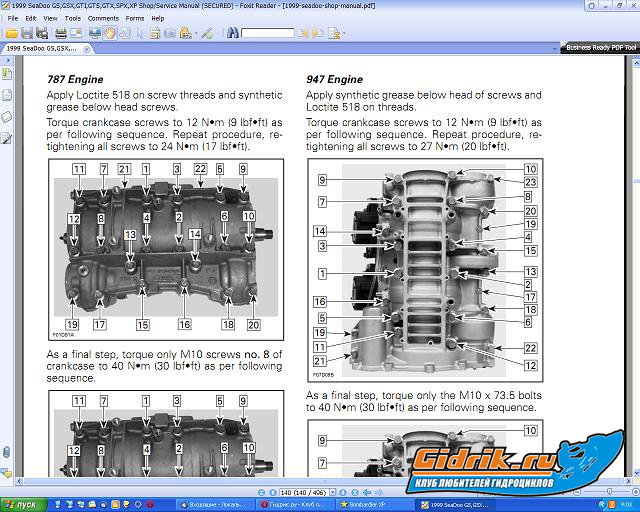Open the Bookmarks panel in sidebar
Screen dimensions: 640x512
point(6,73)
